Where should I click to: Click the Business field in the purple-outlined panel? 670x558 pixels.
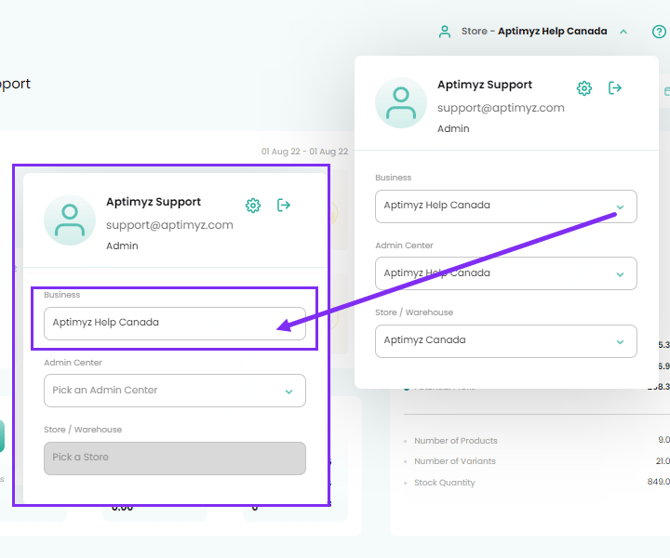coord(174,323)
